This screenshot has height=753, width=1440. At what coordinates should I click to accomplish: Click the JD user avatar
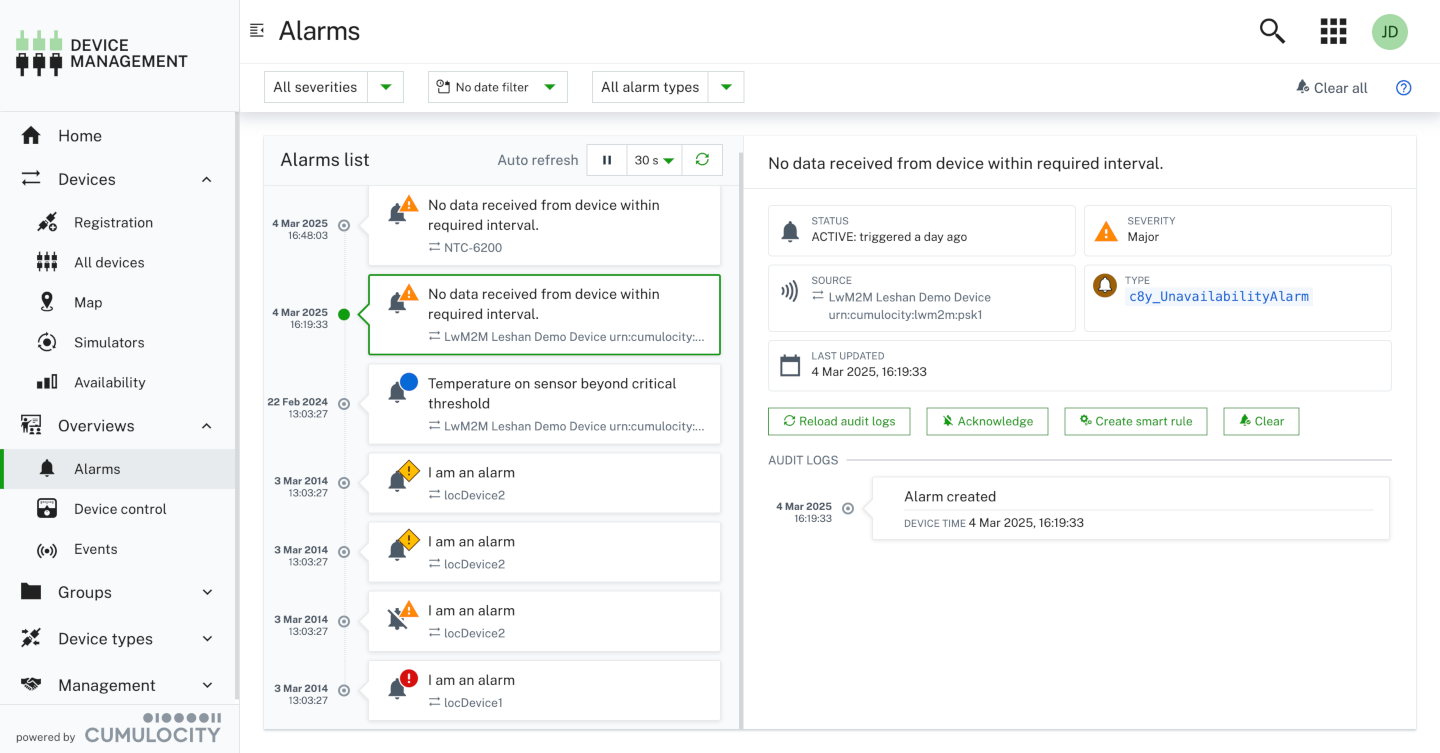1389,32
